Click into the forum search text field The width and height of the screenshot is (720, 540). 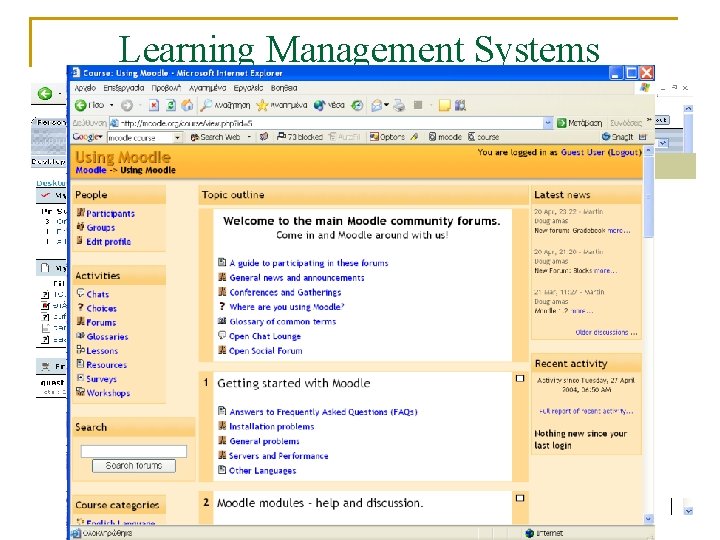(134, 451)
